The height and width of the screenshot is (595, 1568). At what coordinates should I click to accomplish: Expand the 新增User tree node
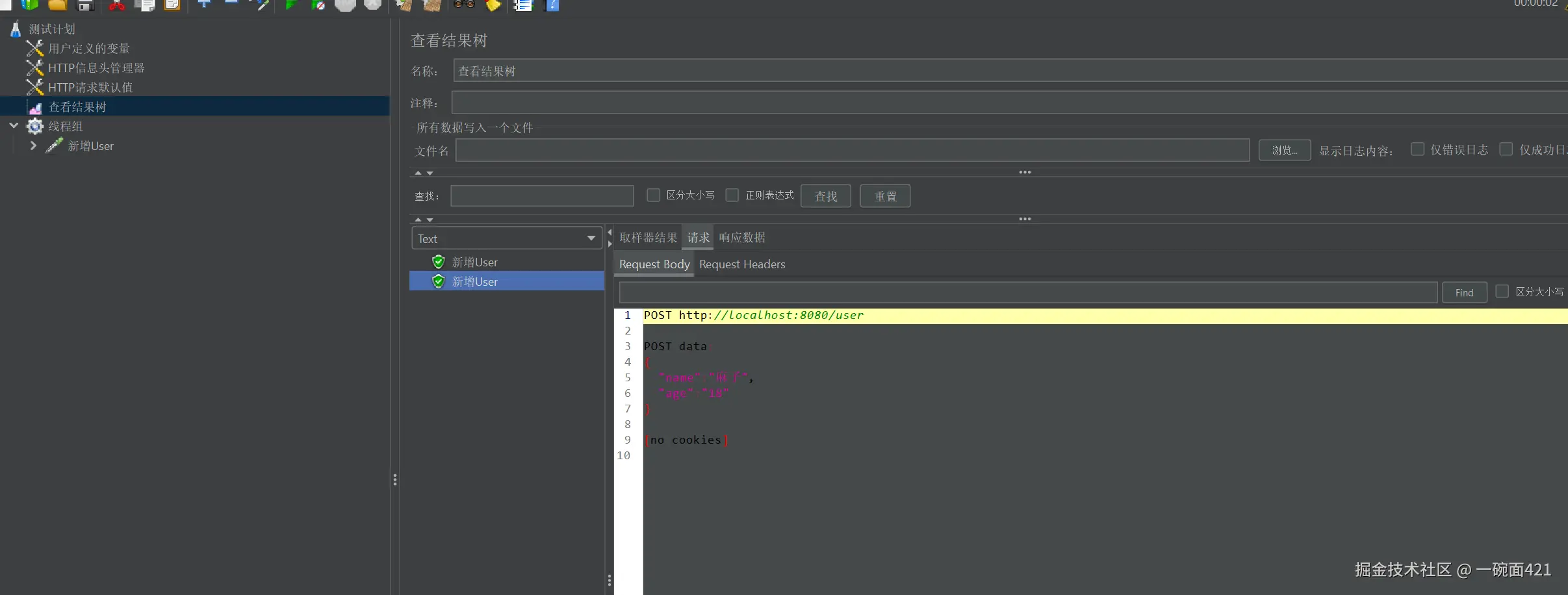point(33,146)
